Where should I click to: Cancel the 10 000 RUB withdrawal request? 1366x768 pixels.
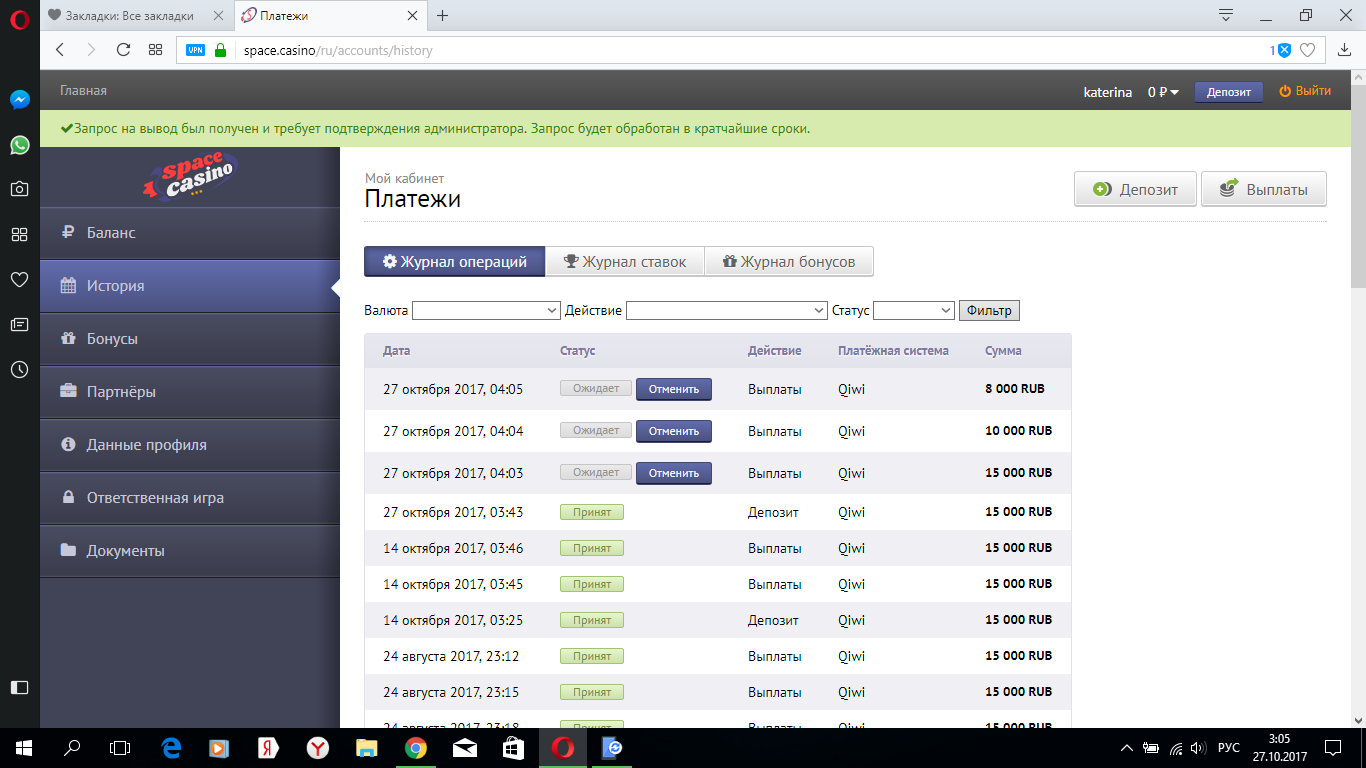click(x=674, y=431)
